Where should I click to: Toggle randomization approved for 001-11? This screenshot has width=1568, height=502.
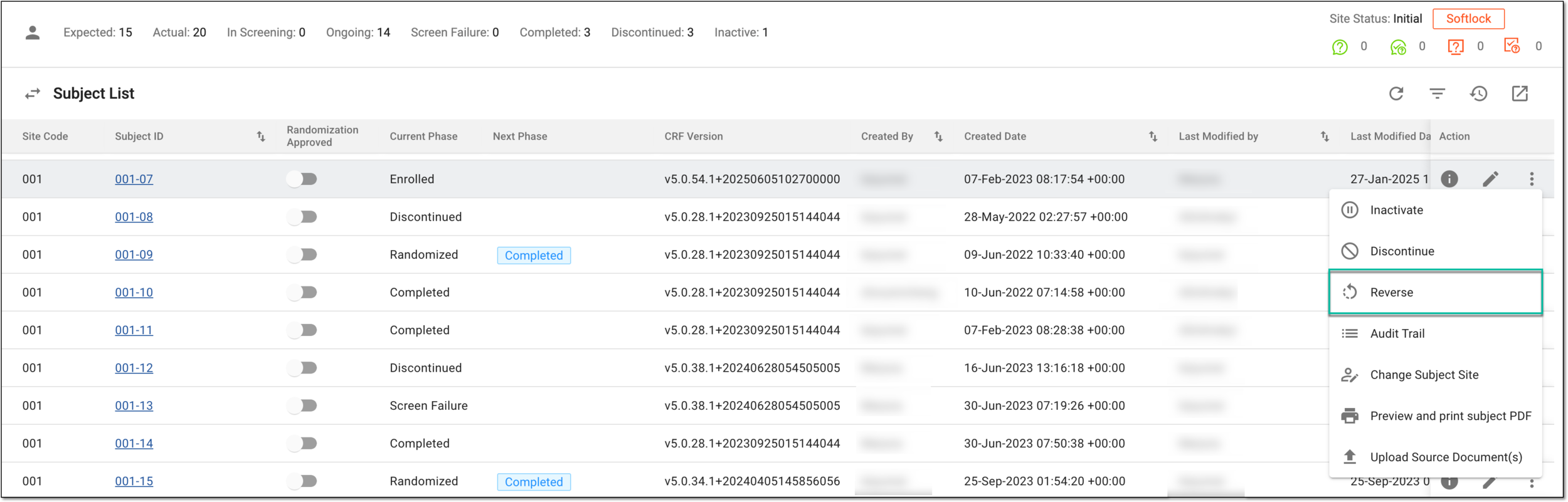coord(302,330)
